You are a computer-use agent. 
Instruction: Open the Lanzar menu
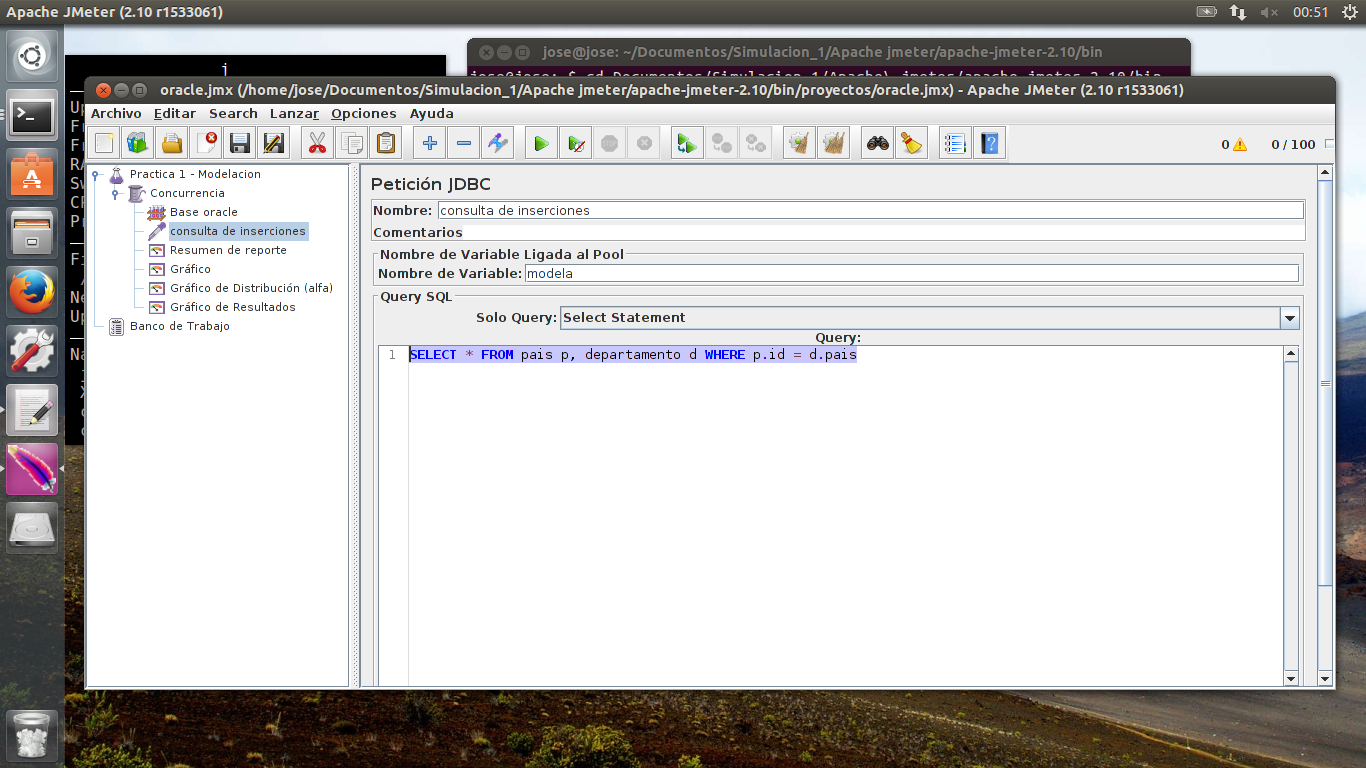click(294, 114)
